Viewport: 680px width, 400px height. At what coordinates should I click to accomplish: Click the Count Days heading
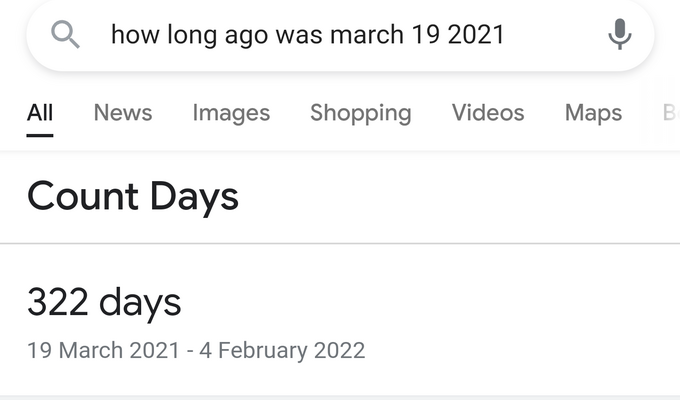(133, 197)
